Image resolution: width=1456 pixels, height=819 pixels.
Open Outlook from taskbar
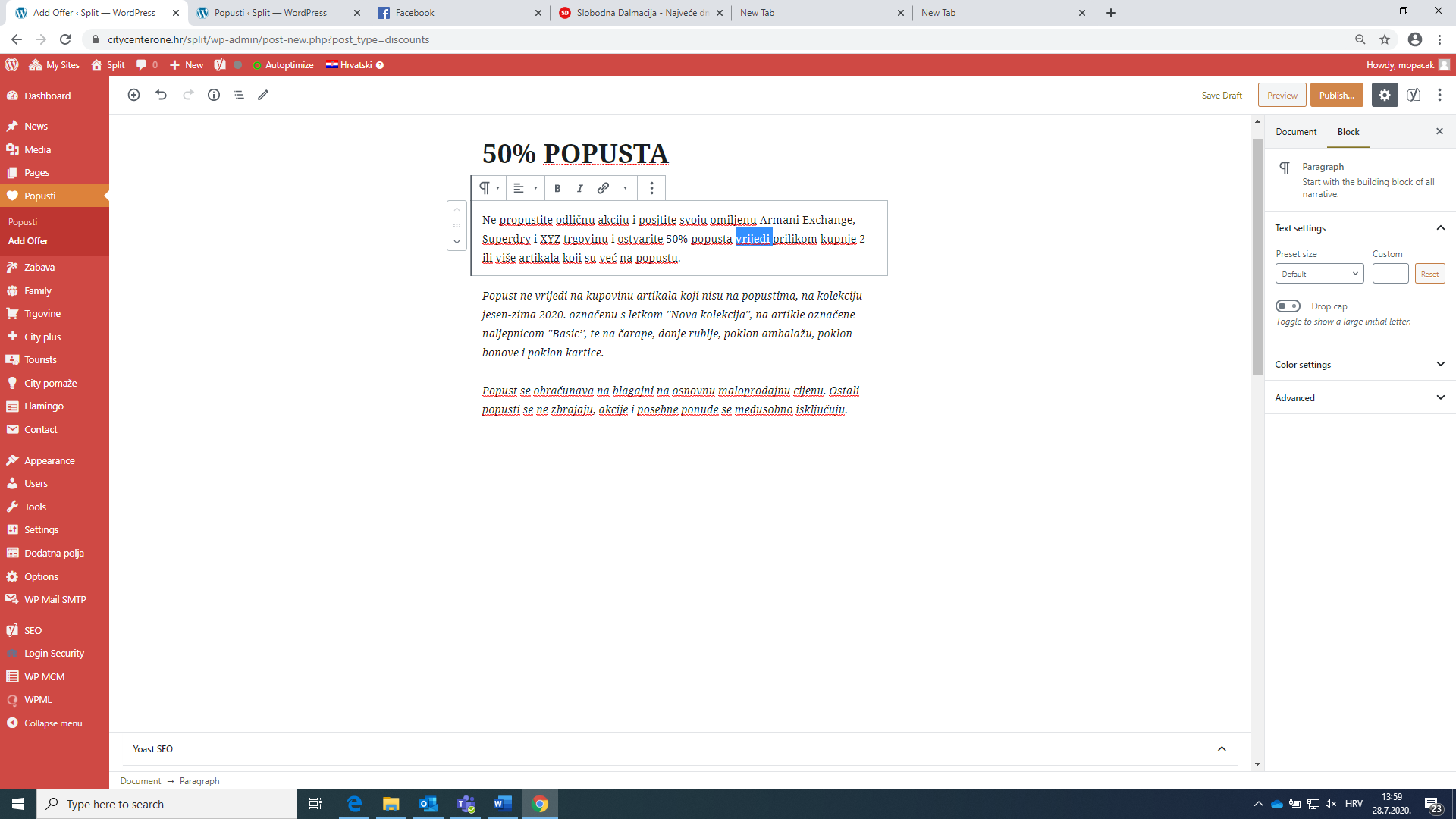[428, 804]
